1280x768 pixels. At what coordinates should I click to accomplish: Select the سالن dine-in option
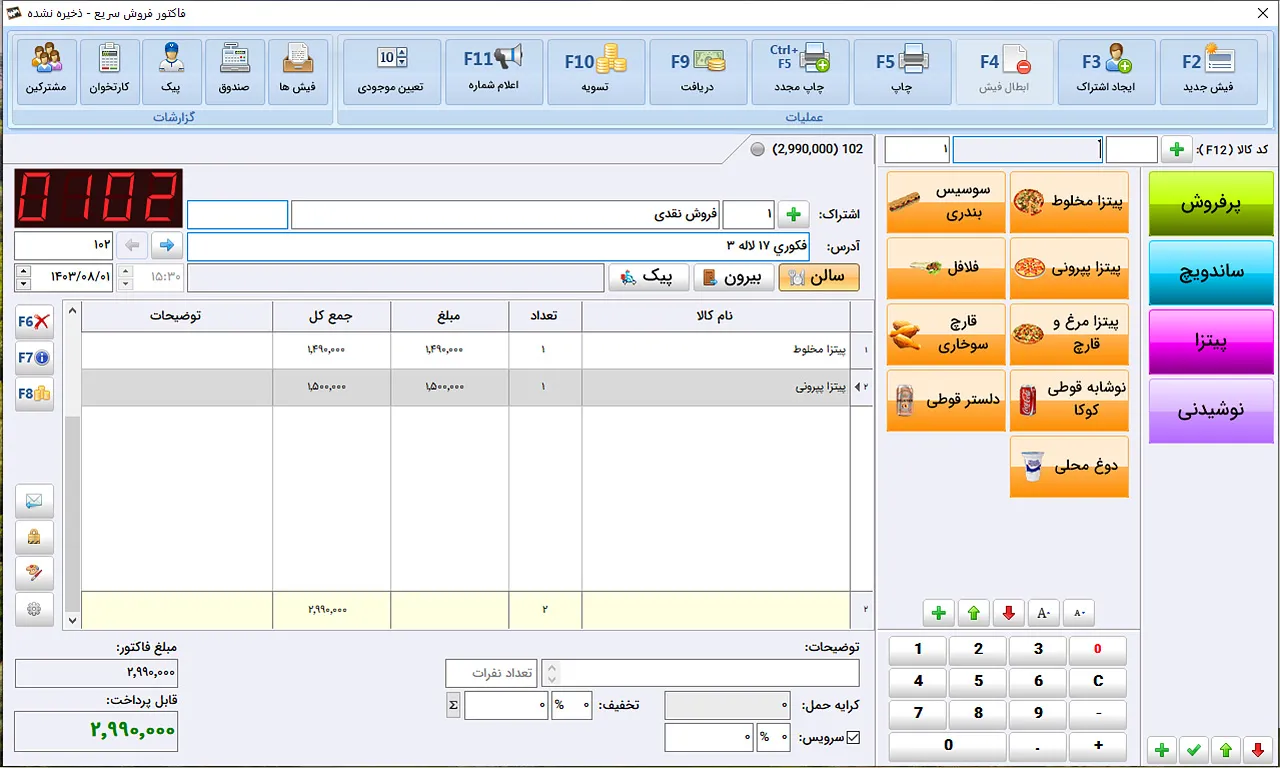[x=819, y=277]
